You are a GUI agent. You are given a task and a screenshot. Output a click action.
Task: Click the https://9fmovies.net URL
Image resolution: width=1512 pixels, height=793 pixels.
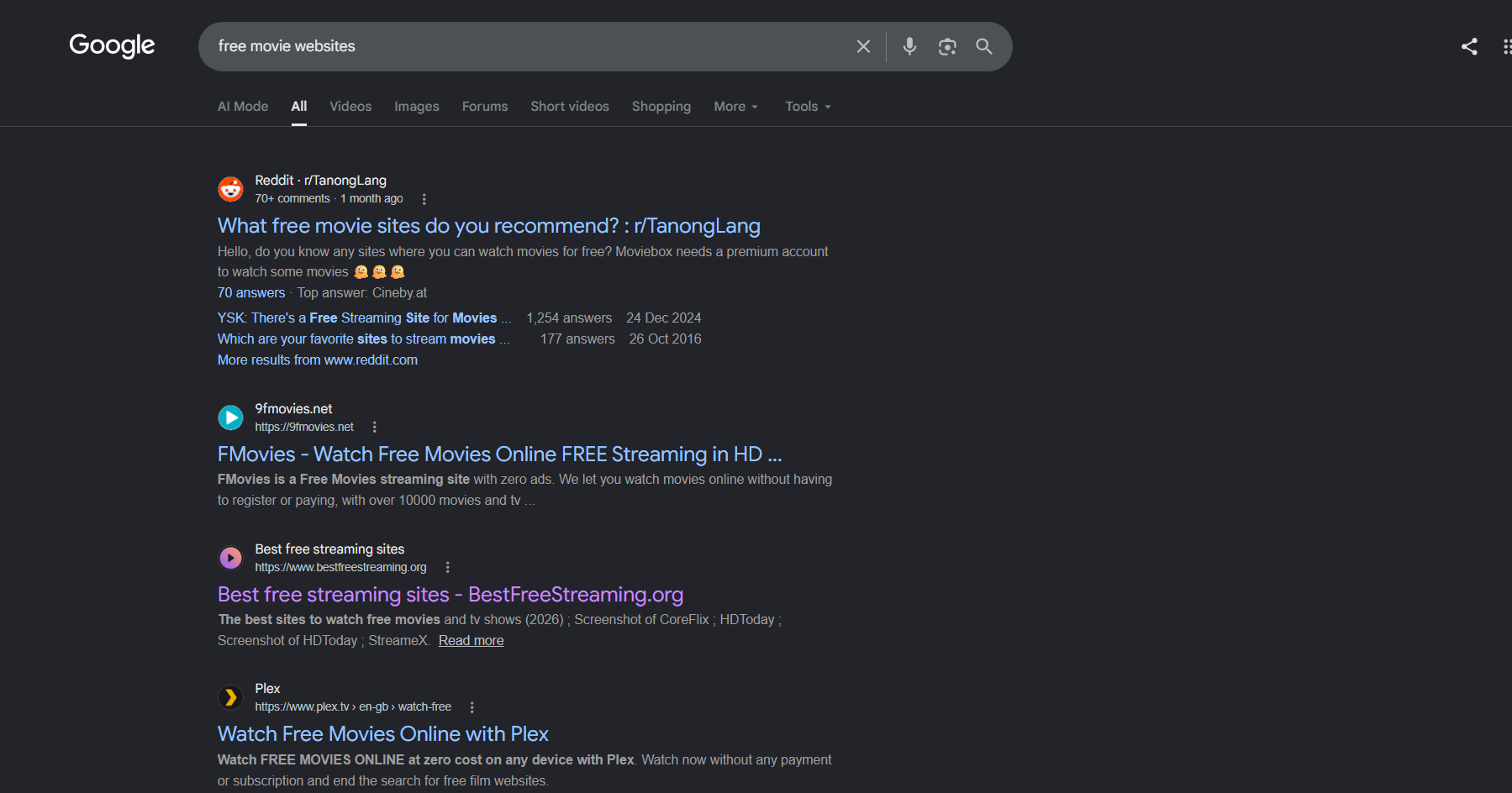[x=304, y=427]
